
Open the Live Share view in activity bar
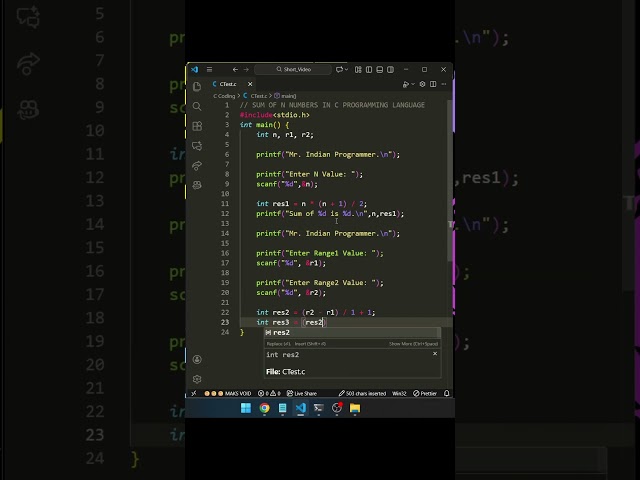click(x=197, y=165)
